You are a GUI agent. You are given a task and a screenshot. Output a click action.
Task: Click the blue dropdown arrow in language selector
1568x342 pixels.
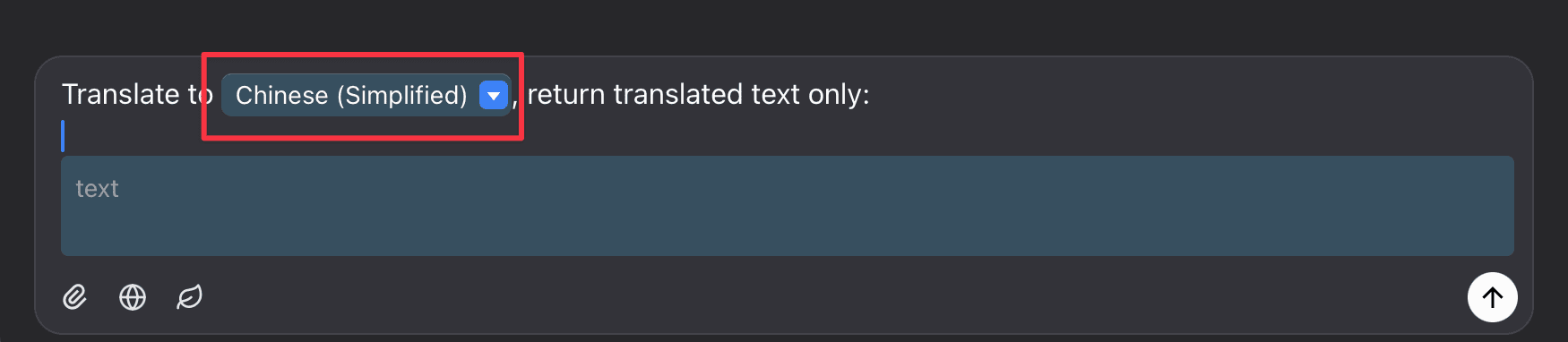pyautogui.click(x=494, y=95)
